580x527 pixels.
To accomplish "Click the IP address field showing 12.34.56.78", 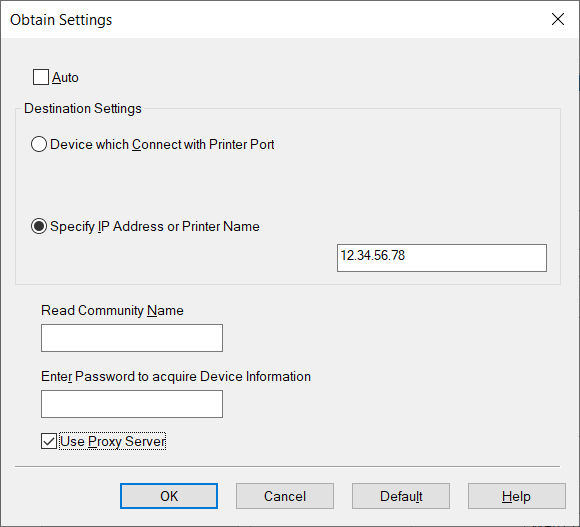I will coord(442,258).
